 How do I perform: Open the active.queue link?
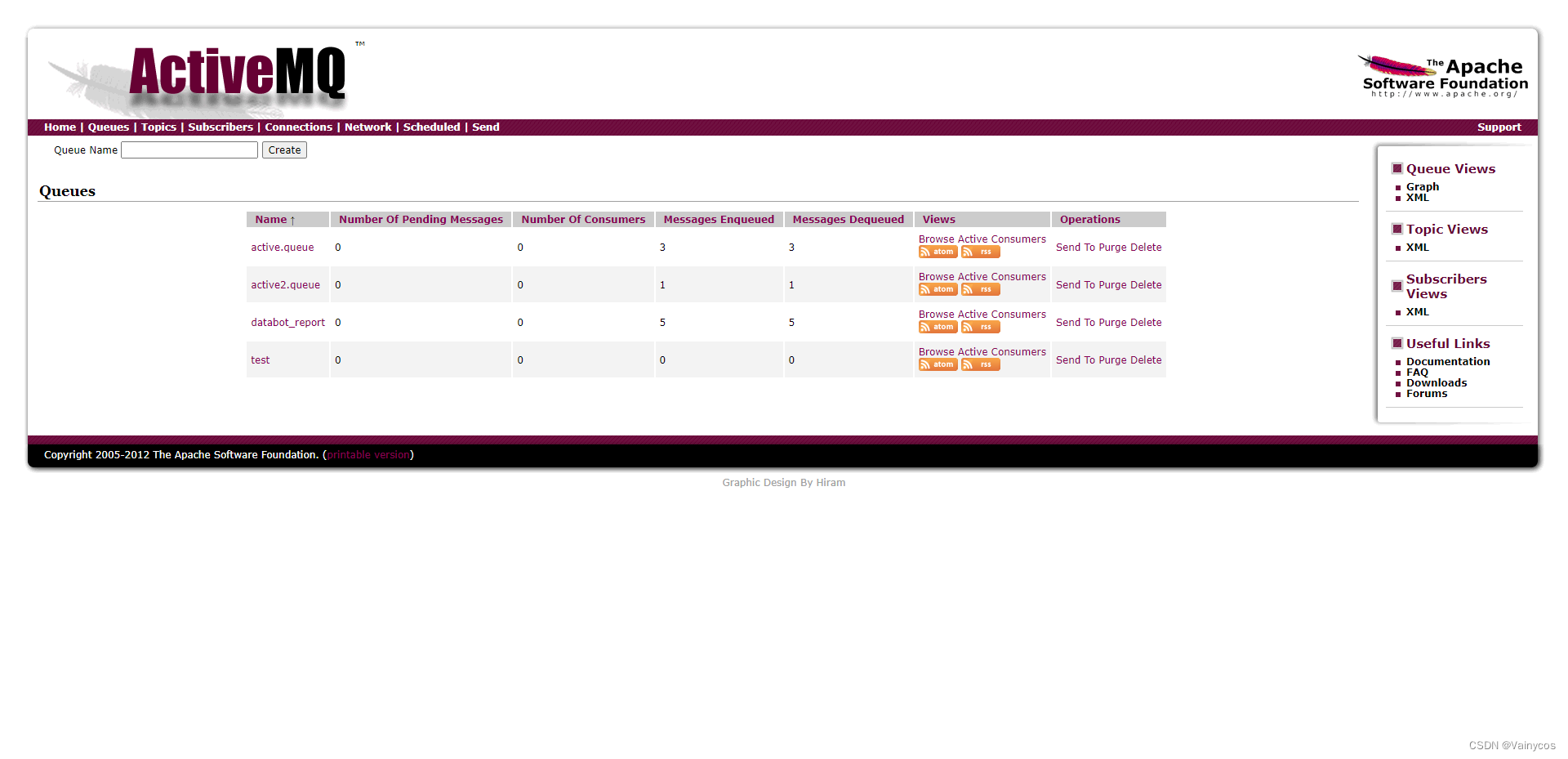283,248
